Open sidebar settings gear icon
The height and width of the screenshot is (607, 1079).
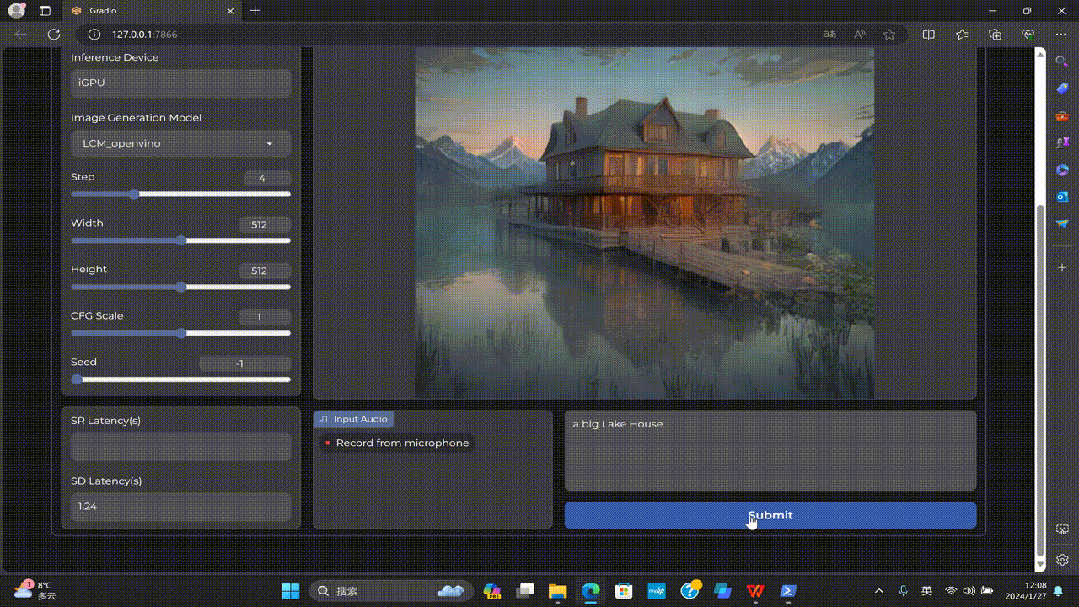point(1062,560)
